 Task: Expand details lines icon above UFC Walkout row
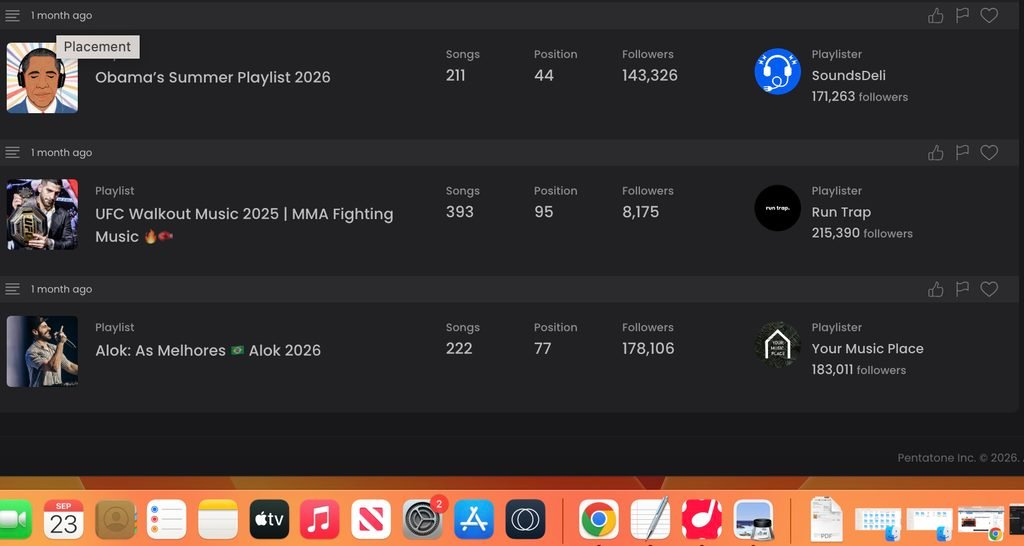point(12,152)
